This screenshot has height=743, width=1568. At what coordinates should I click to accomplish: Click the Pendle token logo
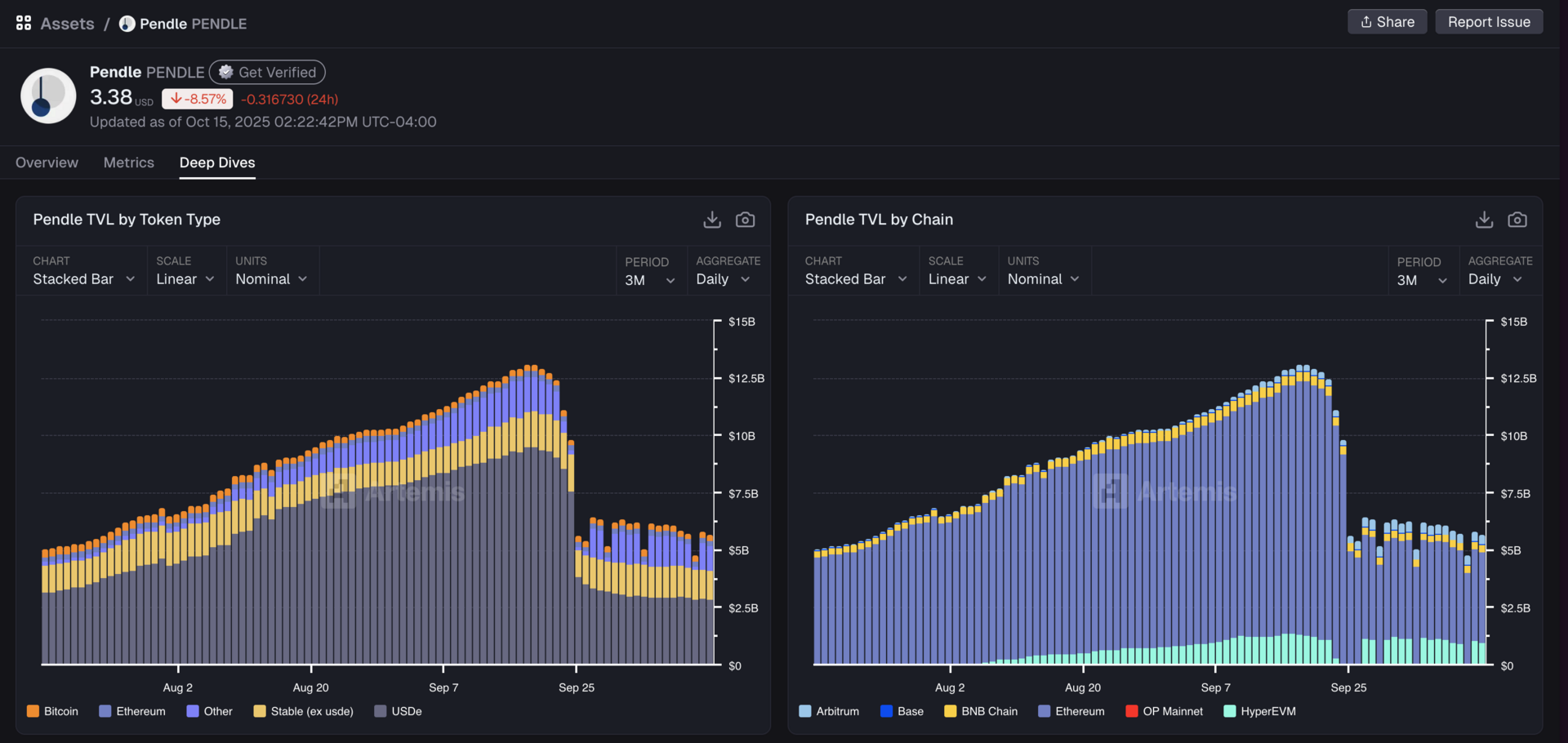48,96
